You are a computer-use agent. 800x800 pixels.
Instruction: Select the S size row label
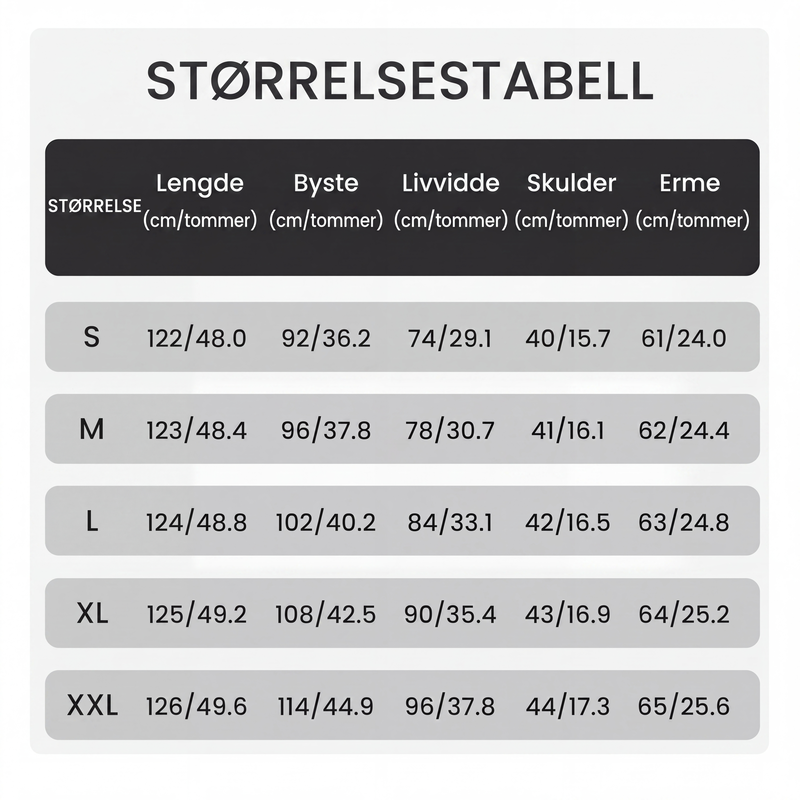(91, 337)
